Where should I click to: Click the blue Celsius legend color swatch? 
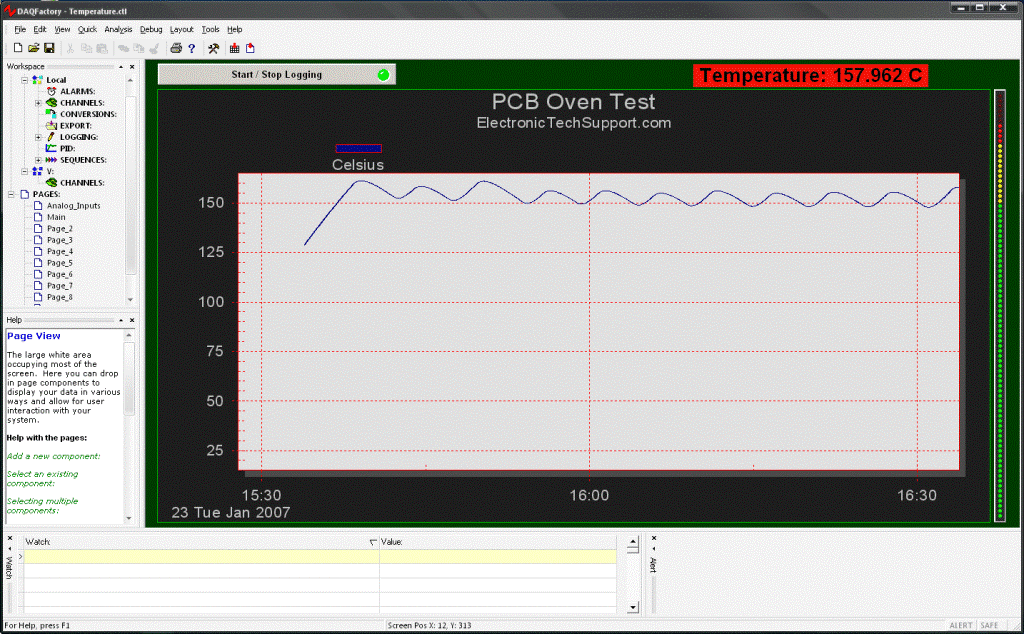pyautogui.click(x=358, y=149)
